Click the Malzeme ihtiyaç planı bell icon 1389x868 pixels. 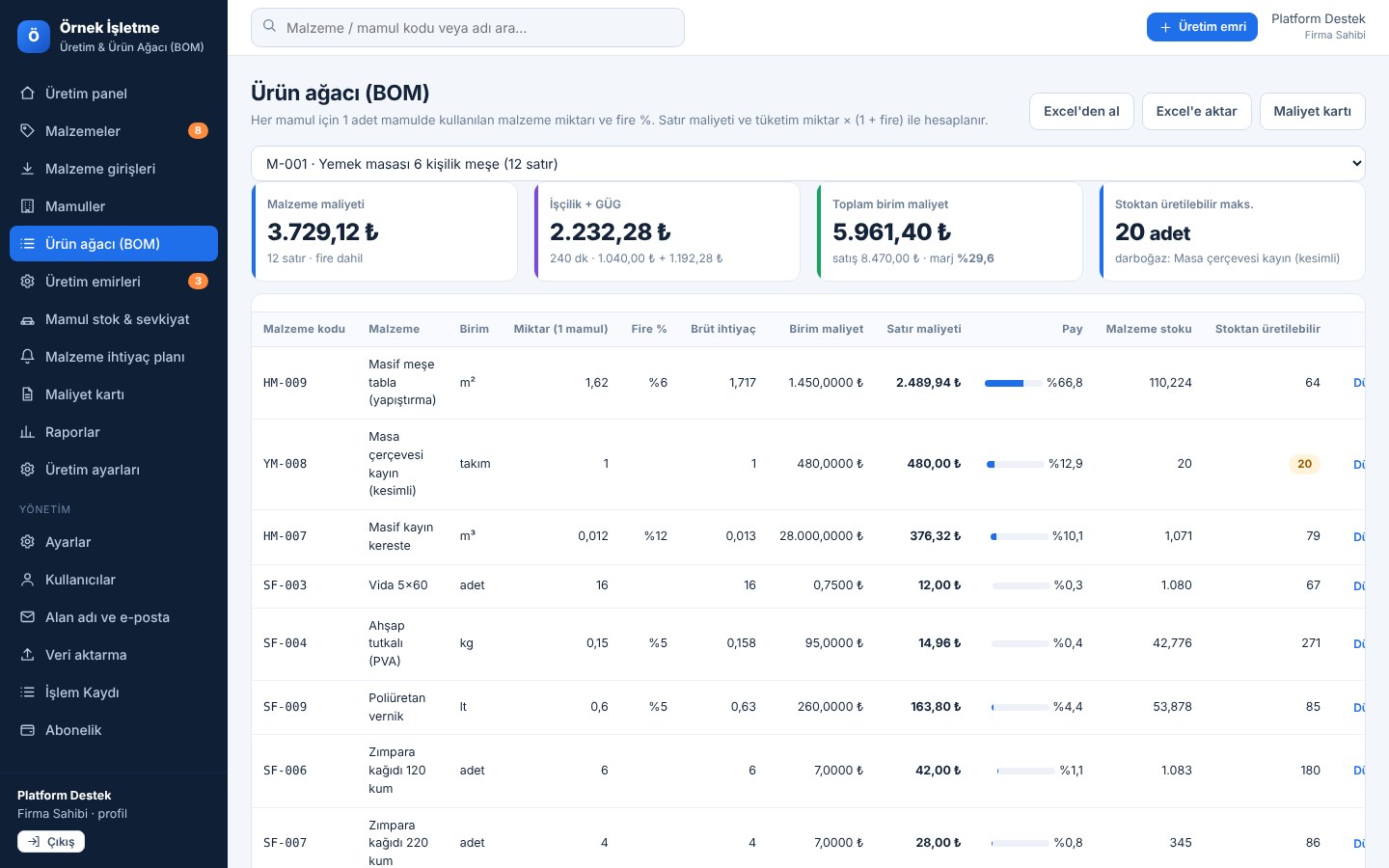click(x=28, y=357)
